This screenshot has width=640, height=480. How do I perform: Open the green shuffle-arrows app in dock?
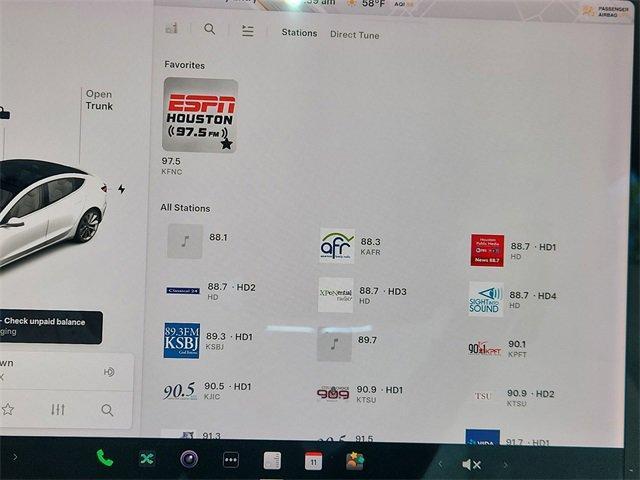pos(147,459)
